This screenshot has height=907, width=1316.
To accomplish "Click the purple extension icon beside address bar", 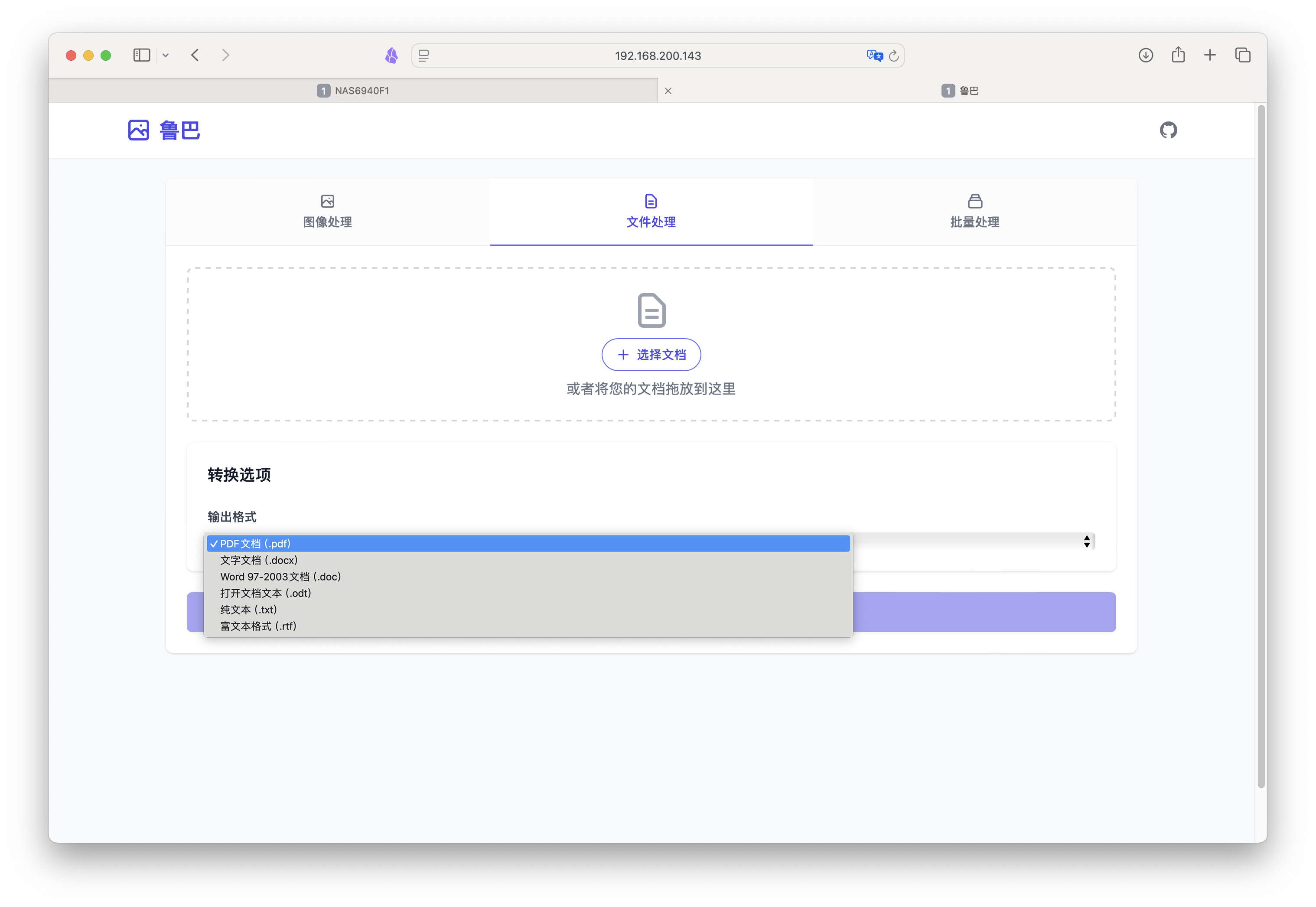I will 391,55.
